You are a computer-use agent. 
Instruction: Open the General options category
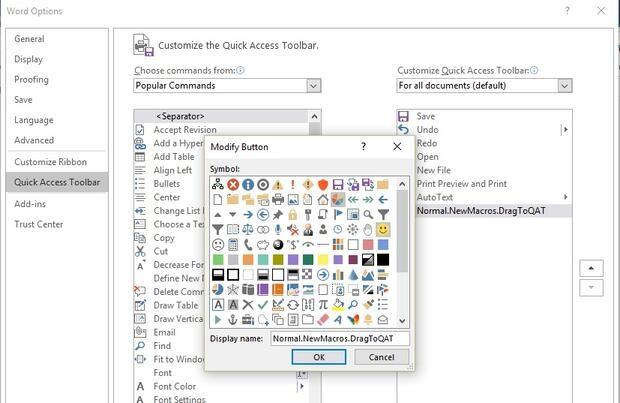pyautogui.click(x=29, y=39)
